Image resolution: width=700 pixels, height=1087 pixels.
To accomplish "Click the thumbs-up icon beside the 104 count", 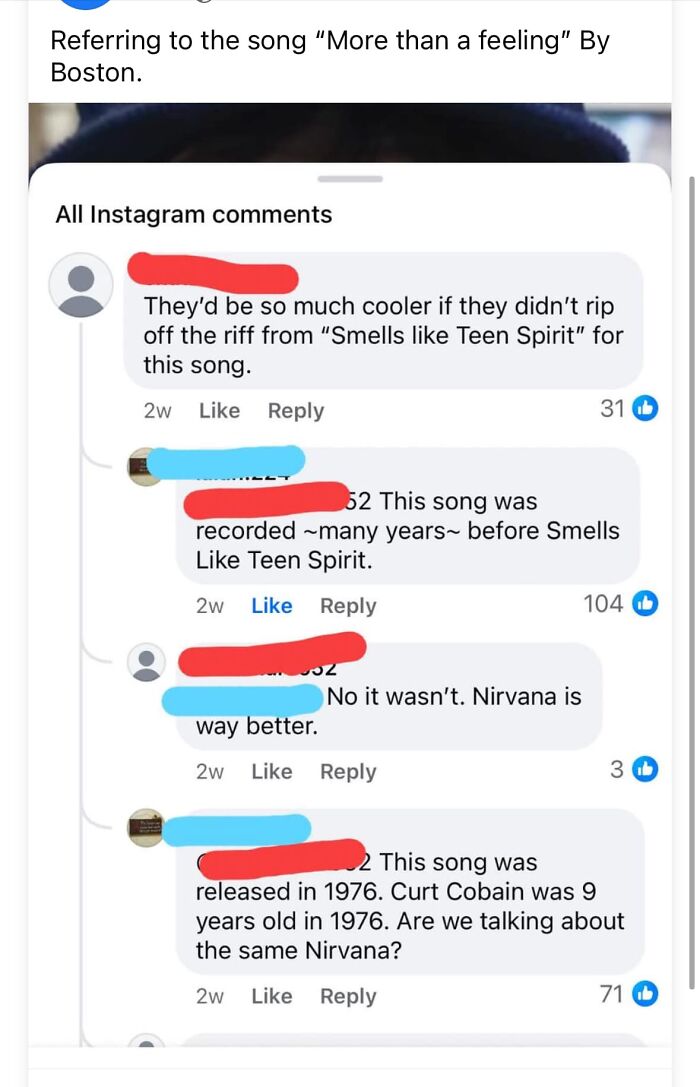I will click(x=645, y=605).
